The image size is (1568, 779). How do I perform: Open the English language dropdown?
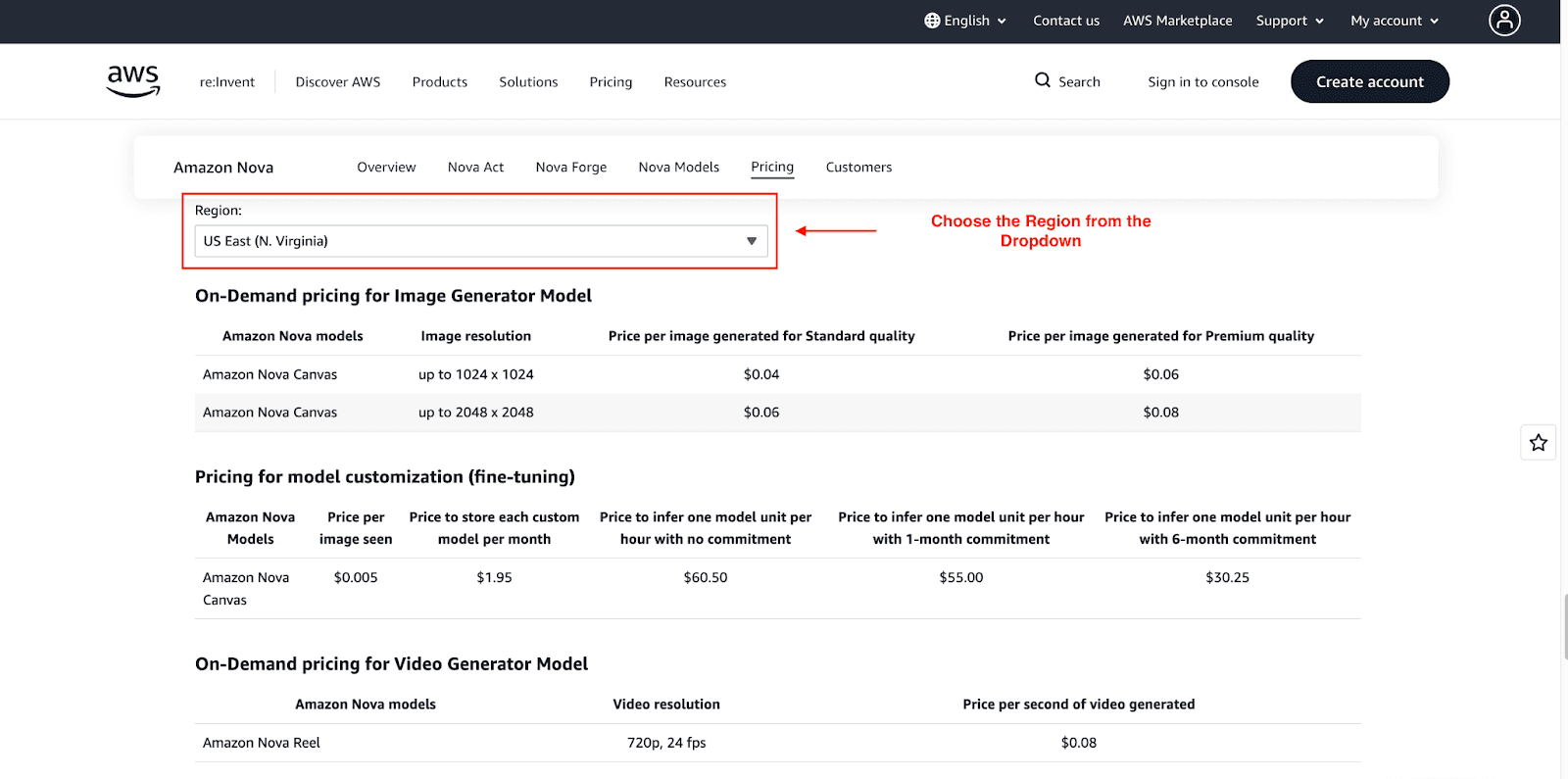(965, 21)
